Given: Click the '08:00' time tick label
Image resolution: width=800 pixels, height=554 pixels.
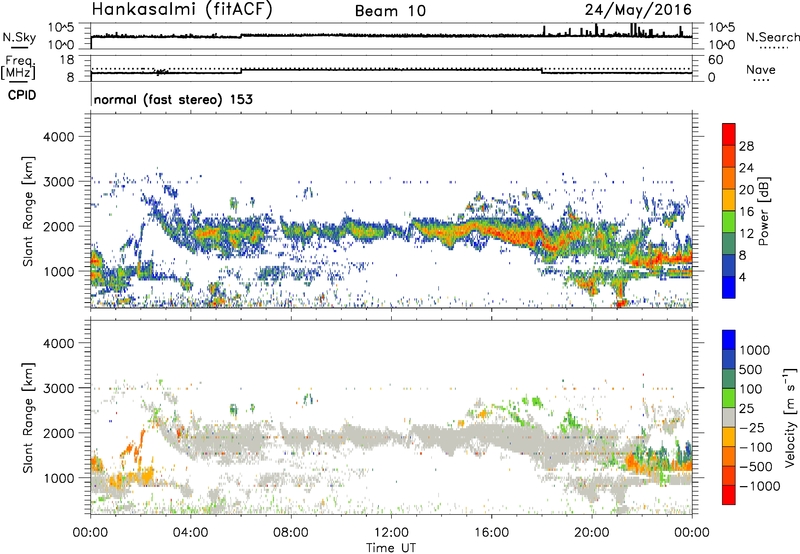Looking at the screenshot, I should (291, 533).
